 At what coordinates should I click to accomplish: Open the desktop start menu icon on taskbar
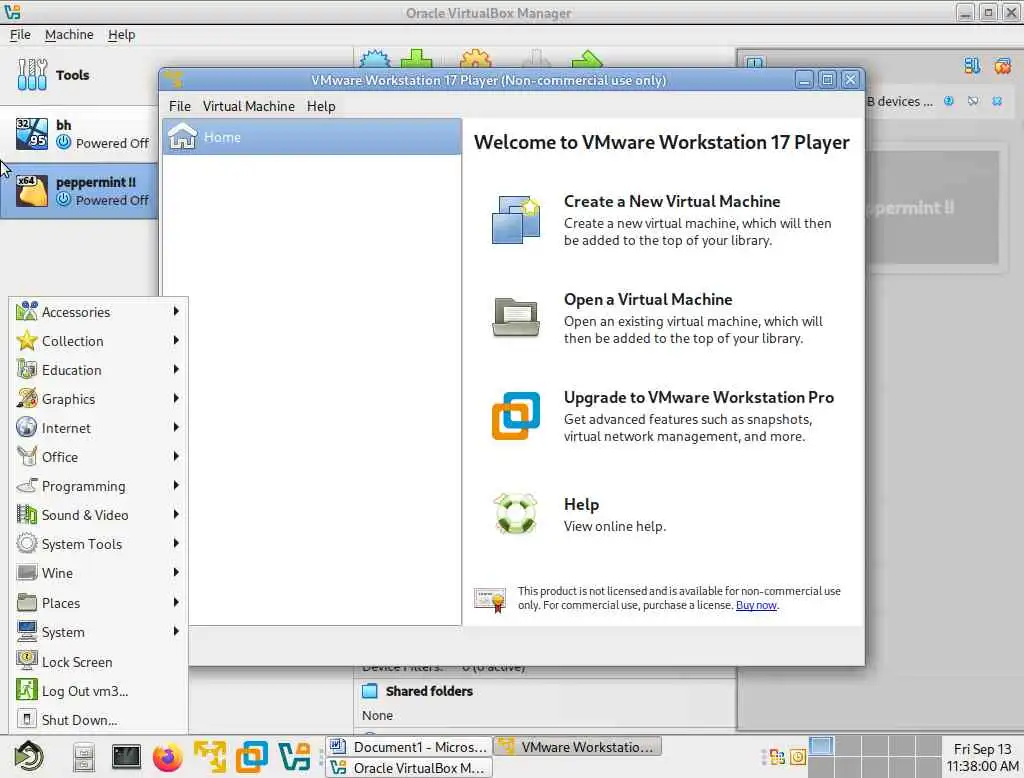coord(28,757)
